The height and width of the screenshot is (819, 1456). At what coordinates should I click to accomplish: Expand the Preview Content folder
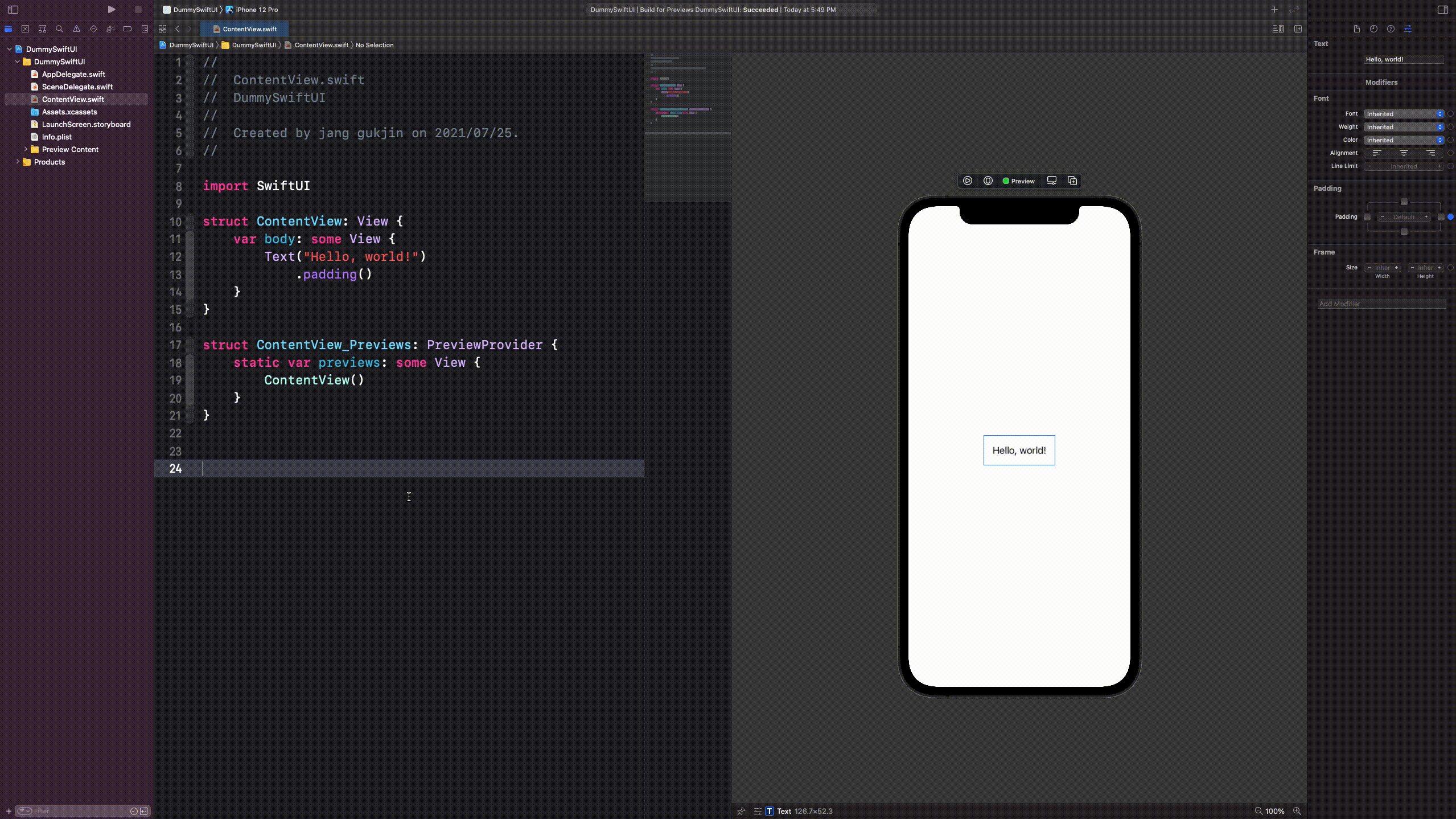point(26,149)
